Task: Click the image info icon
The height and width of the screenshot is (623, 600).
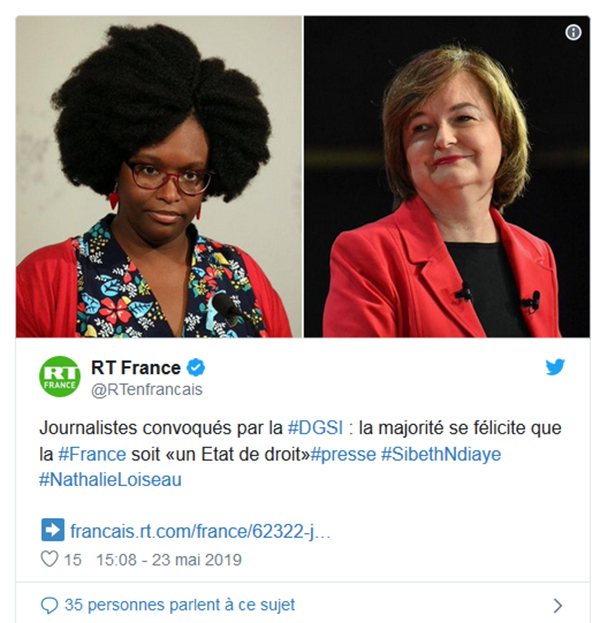Action: point(573,32)
